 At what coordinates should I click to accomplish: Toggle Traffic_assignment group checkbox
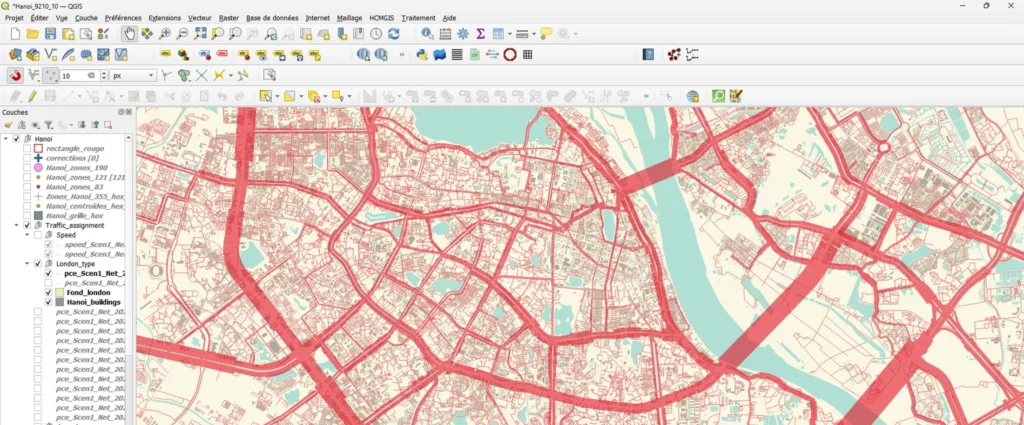(27, 225)
